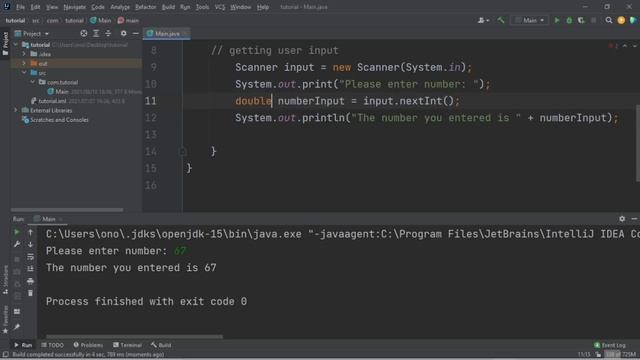Screen dimensions: 640x360
Task: Open Search Everywhere magnifier icon
Action: pos(609,20)
